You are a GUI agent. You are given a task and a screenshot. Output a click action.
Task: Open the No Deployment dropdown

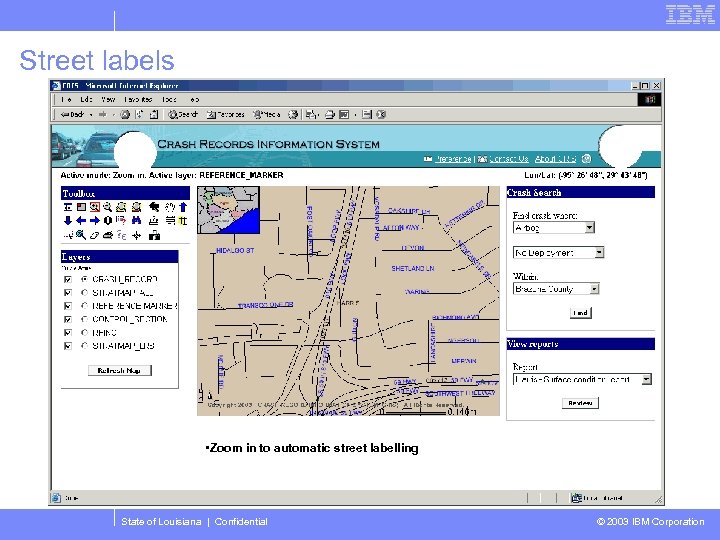coord(558,253)
